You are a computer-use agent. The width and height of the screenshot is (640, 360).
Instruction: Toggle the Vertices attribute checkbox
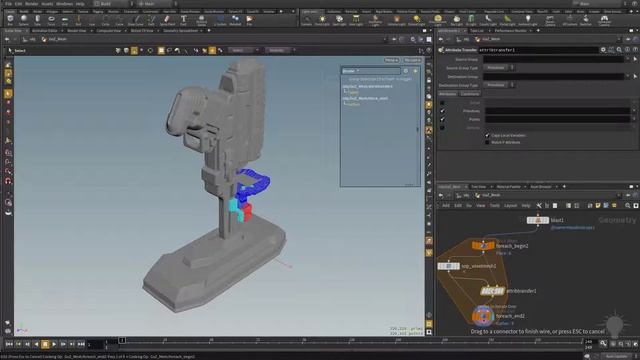coord(442,128)
